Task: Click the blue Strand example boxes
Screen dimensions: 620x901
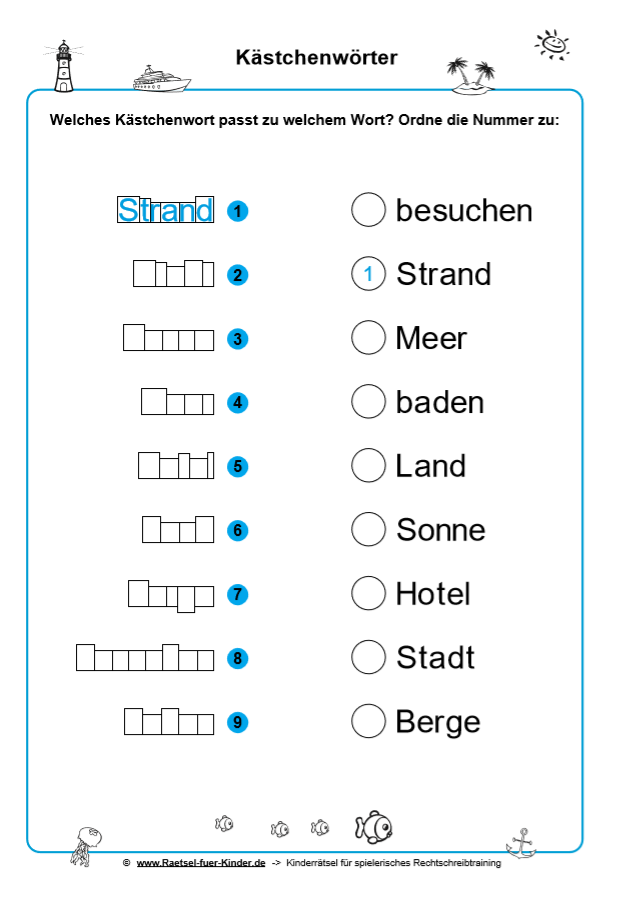Action: pos(166,210)
